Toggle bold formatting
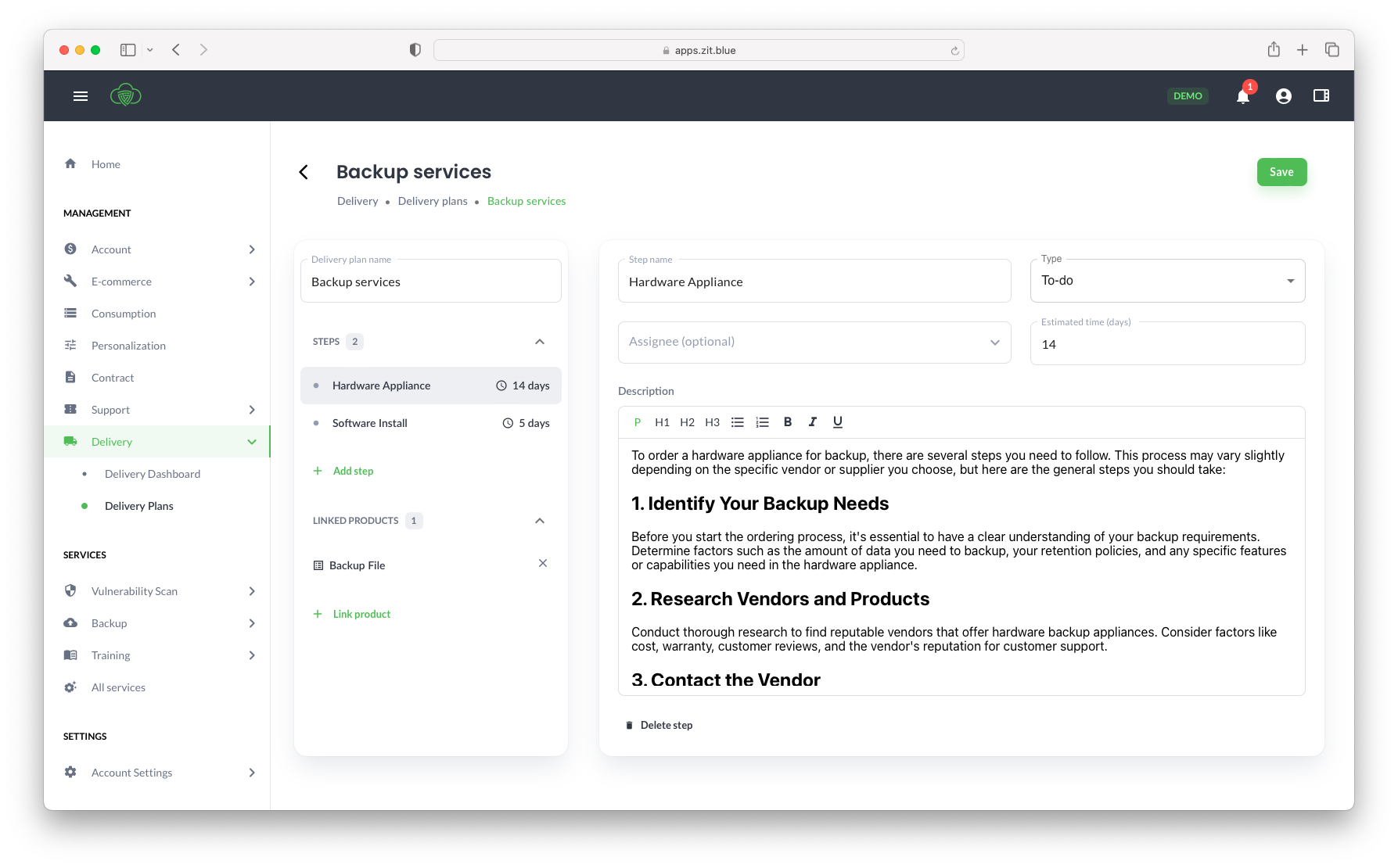The width and height of the screenshot is (1398, 868). [x=788, y=422]
